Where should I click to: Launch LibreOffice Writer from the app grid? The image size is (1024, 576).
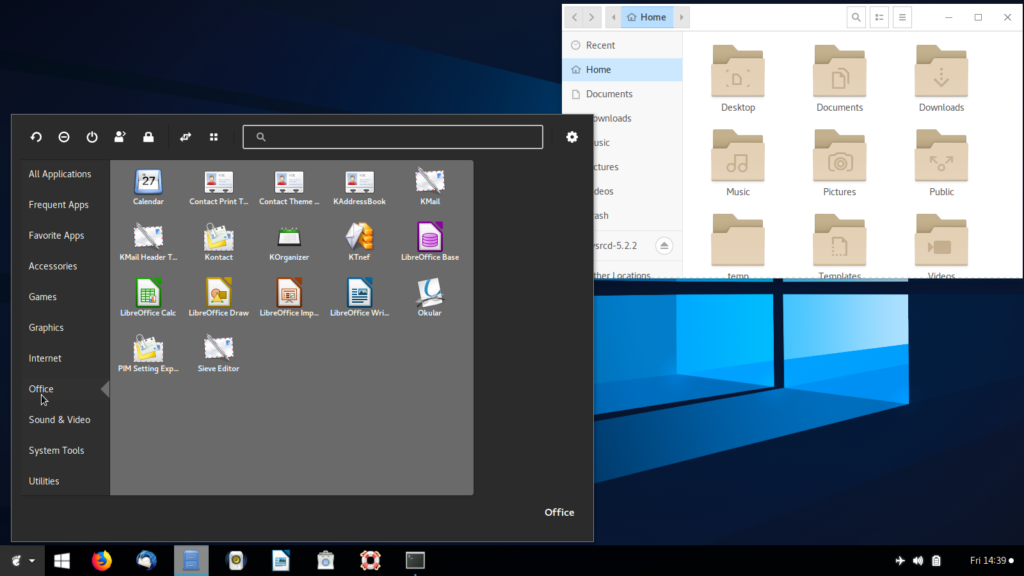point(359,298)
